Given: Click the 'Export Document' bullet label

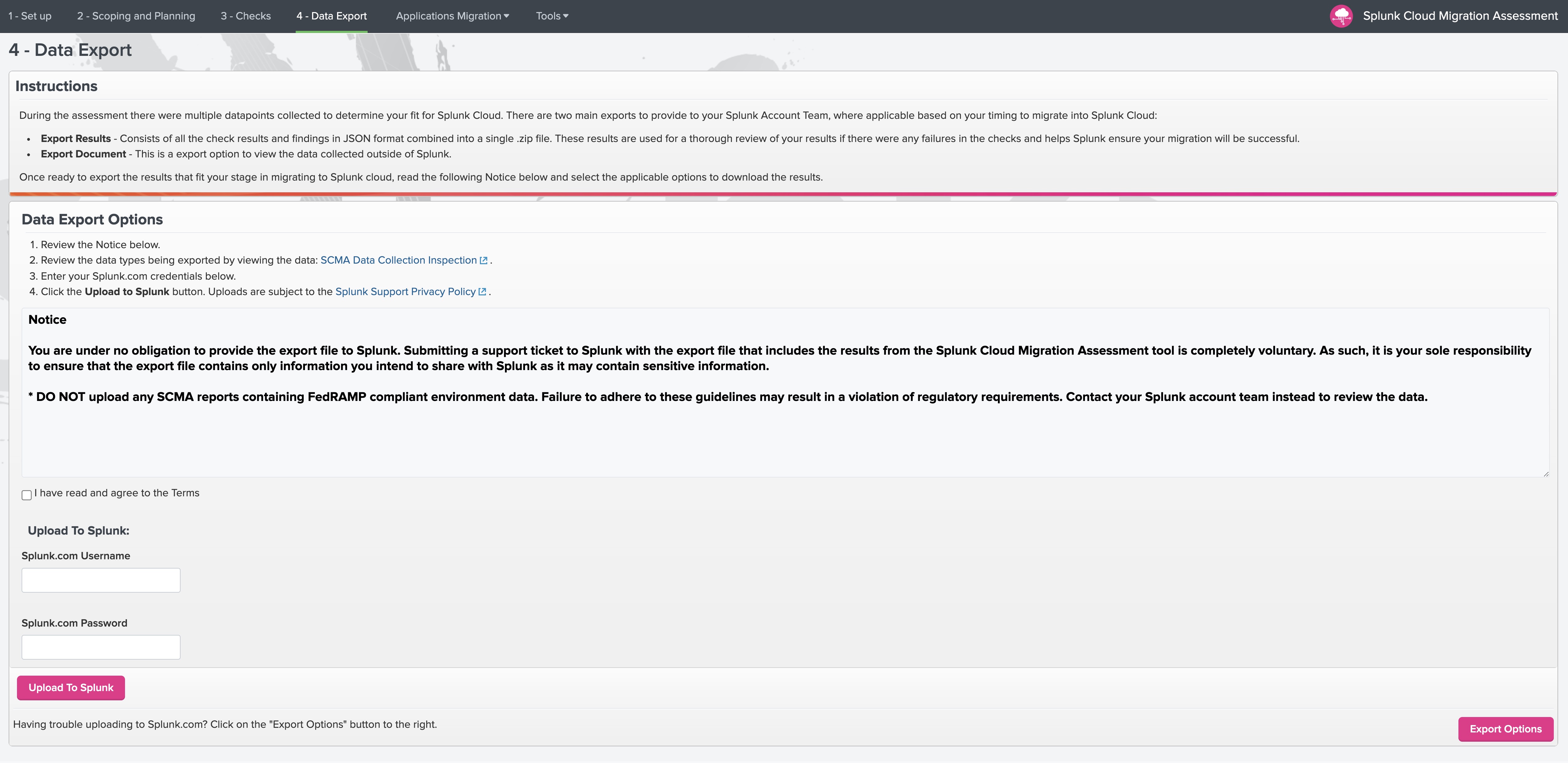Looking at the screenshot, I should point(83,155).
